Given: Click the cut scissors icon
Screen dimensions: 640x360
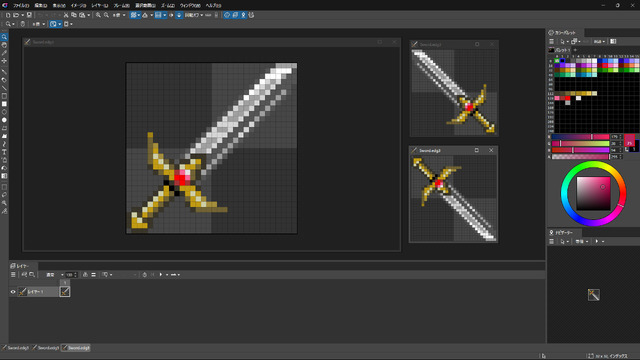Looking at the screenshot, I should coord(66,15).
